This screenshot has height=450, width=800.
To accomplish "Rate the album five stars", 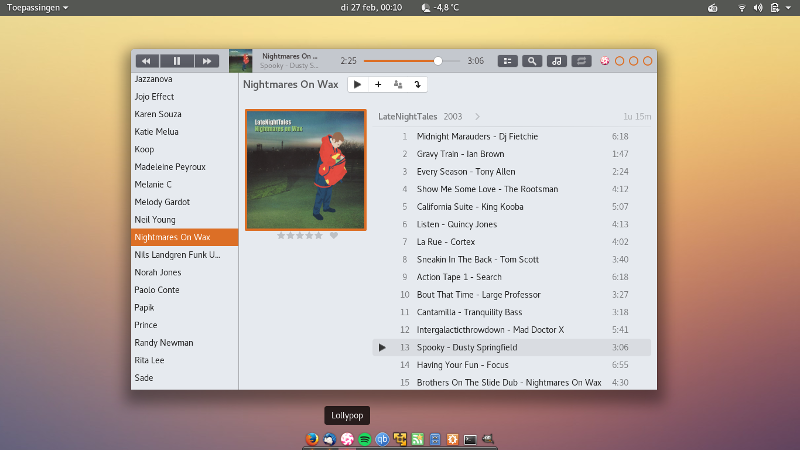I will click(x=318, y=236).
